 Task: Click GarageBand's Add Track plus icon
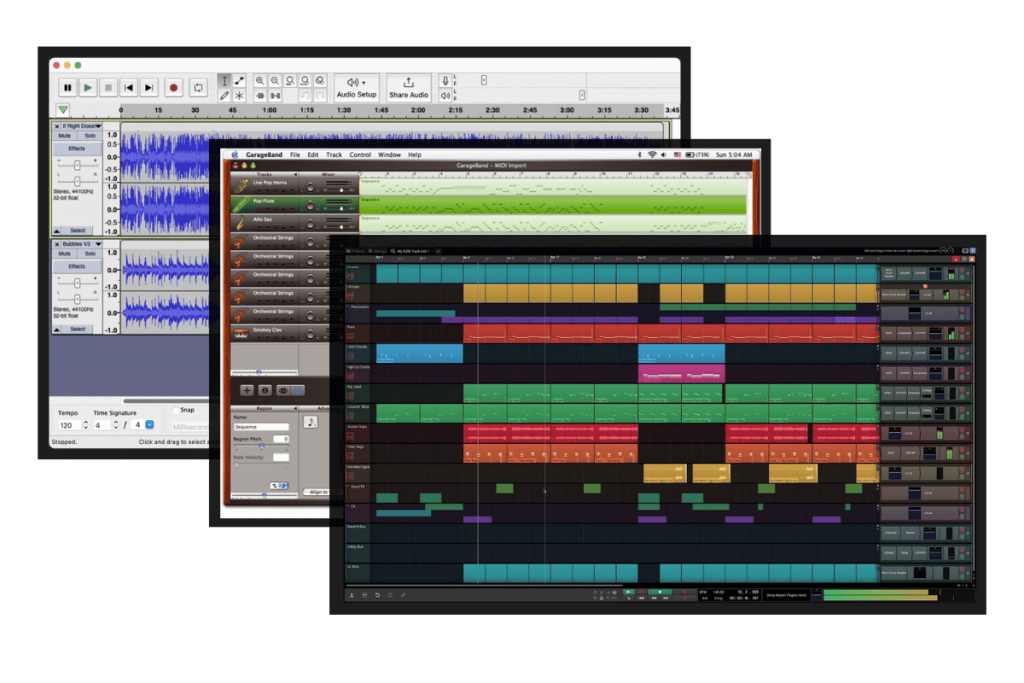246,390
